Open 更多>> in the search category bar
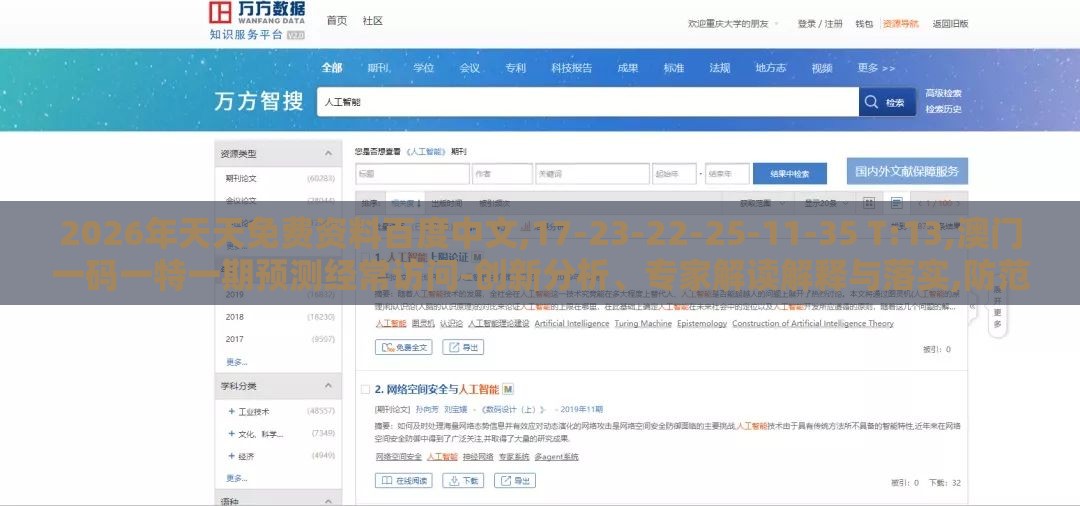The height and width of the screenshot is (506, 1080). tap(875, 68)
